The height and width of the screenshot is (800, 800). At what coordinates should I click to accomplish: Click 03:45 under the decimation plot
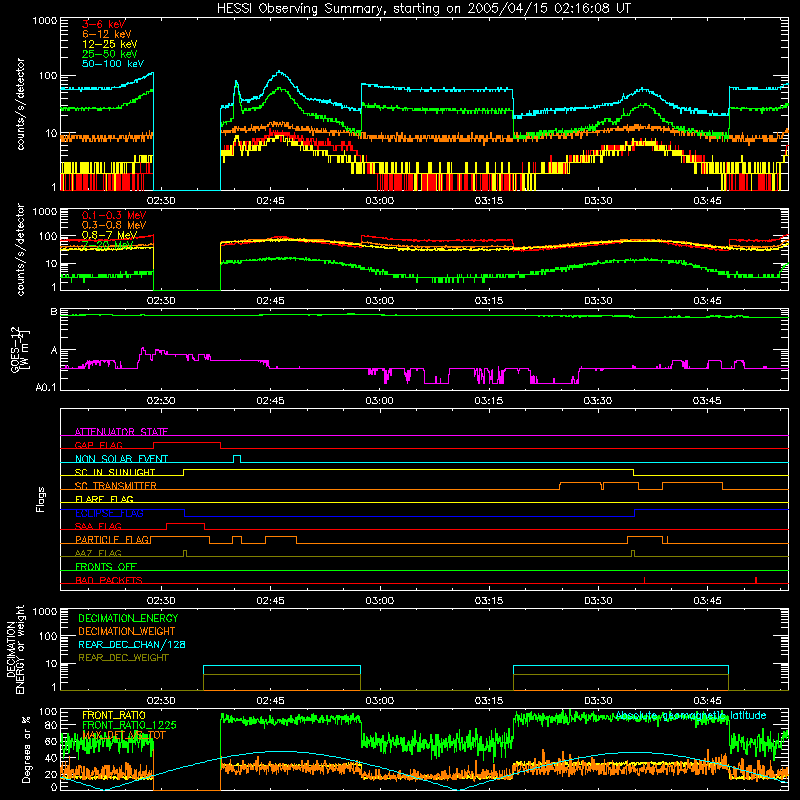tap(707, 701)
